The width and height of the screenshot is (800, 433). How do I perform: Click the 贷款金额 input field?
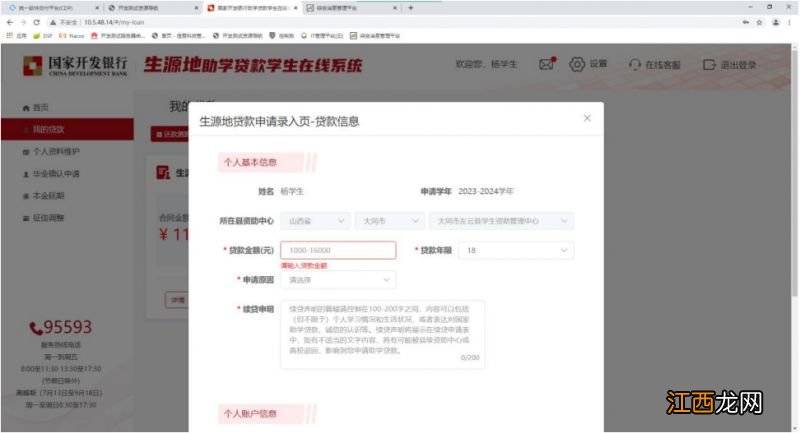[x=338, y=250]
